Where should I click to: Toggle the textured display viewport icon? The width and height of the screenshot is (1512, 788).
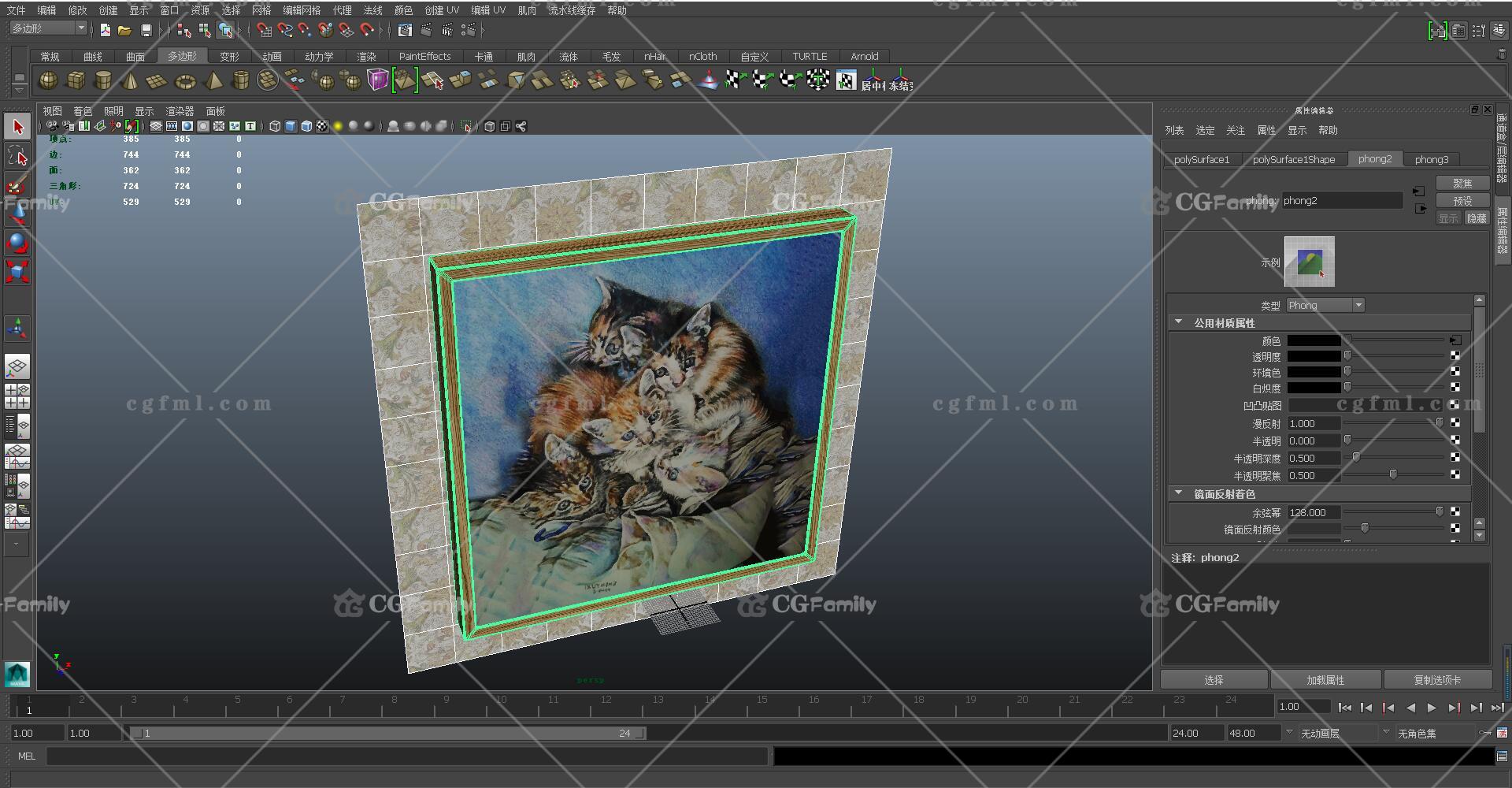point(321,126)
